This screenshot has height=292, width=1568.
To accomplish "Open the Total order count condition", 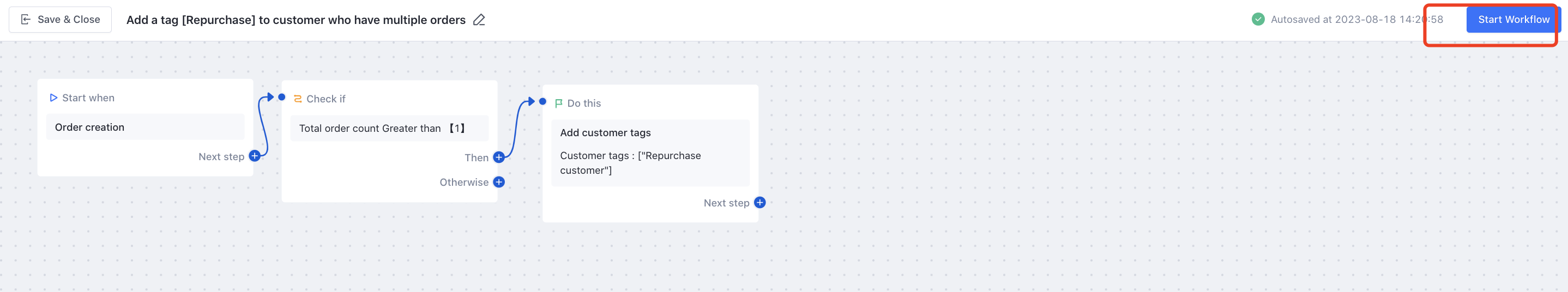I will click(390, 129).
